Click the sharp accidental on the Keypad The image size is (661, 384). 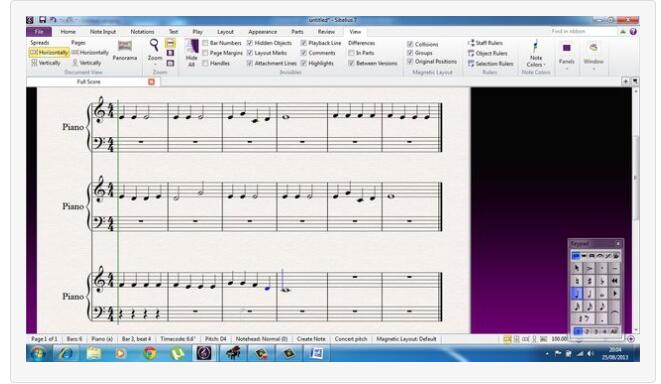[x=589, y=281]
